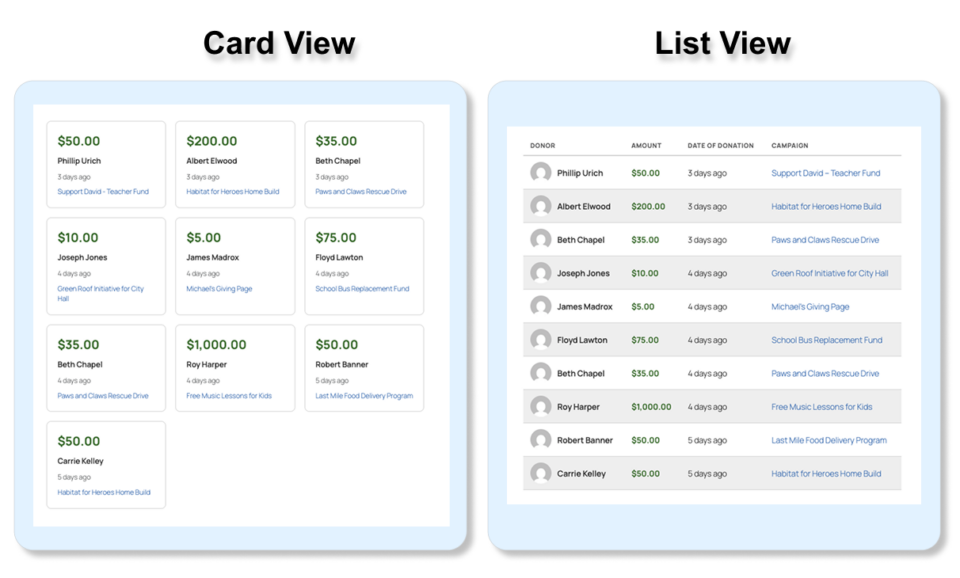Click James Madrox's avatar icon

click(x=540, y=306)
